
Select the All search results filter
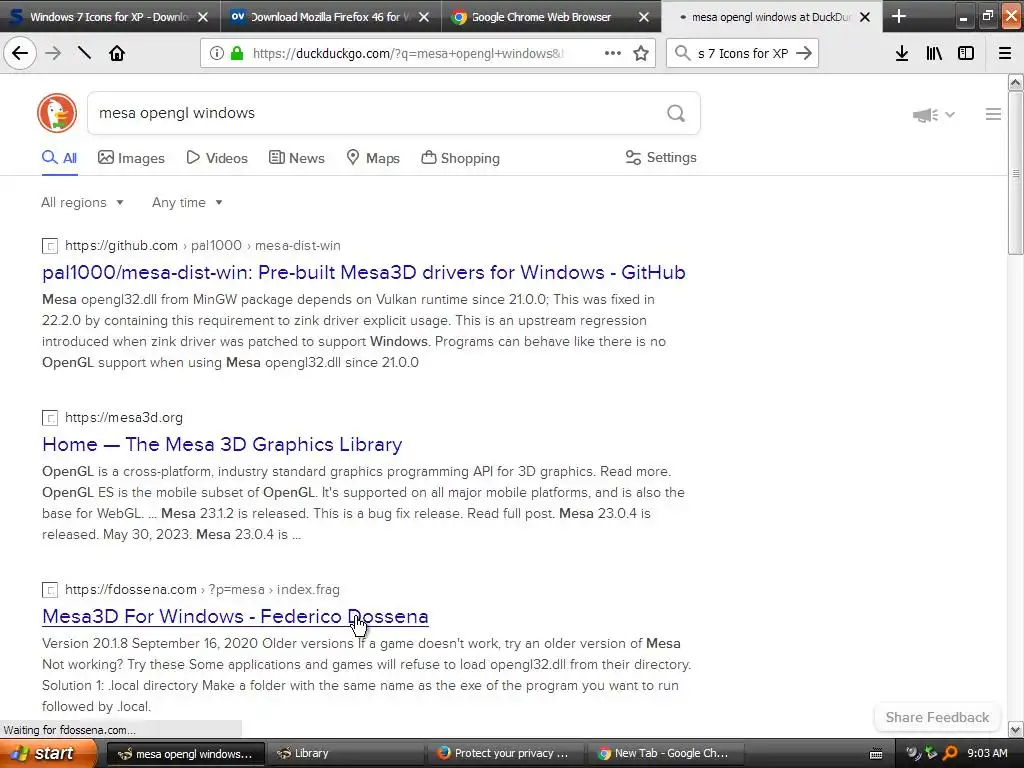tap(59, 158)
